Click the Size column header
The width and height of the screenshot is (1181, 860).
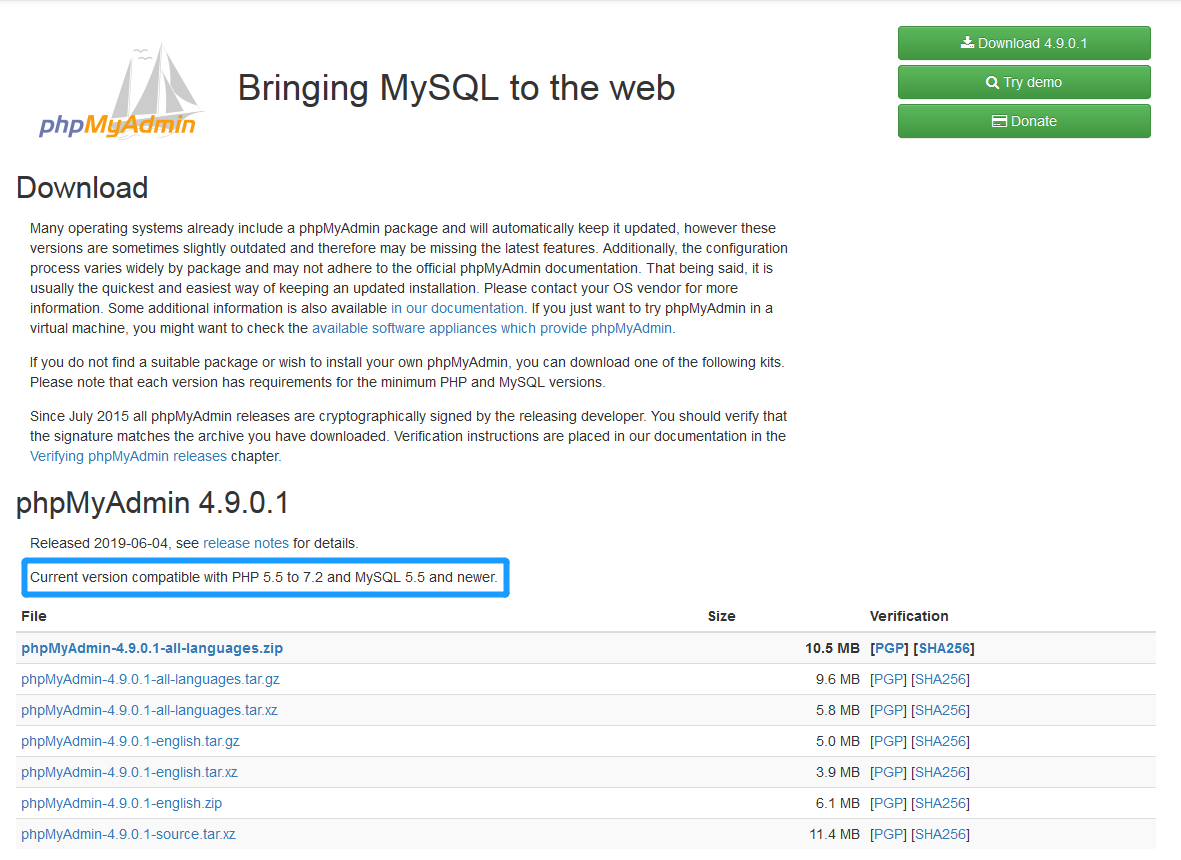pyautogui.click(x=722, y=616)
